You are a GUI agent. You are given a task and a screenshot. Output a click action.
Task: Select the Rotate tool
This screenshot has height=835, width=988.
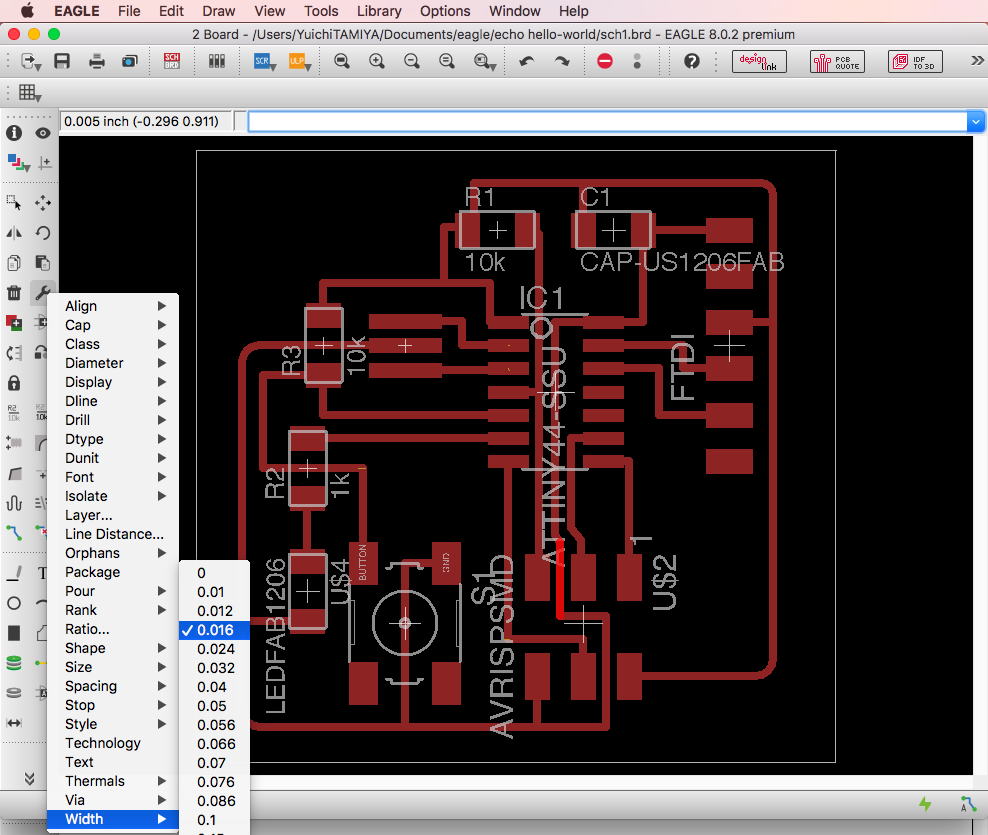43,233
